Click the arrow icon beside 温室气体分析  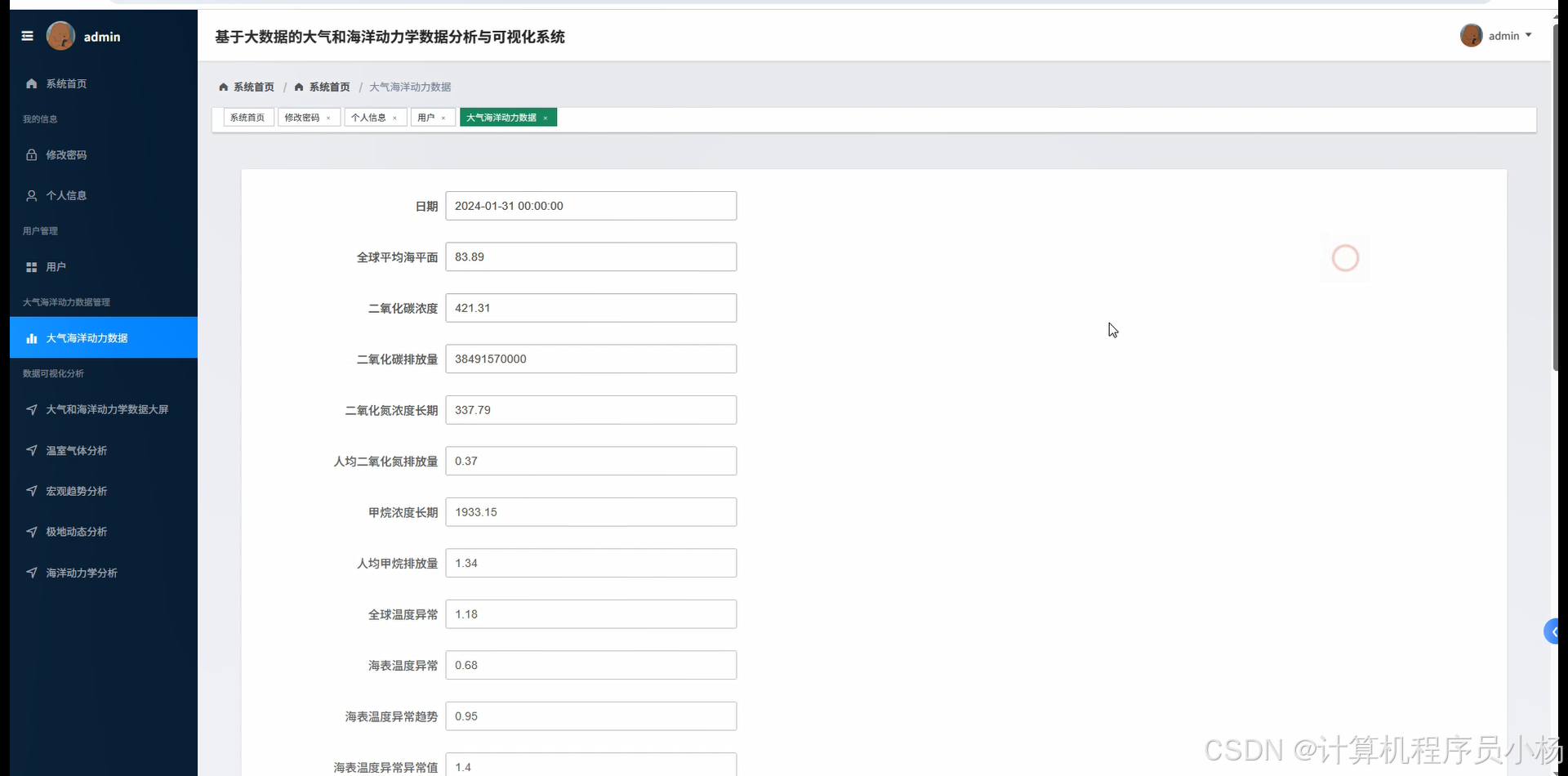31,450
